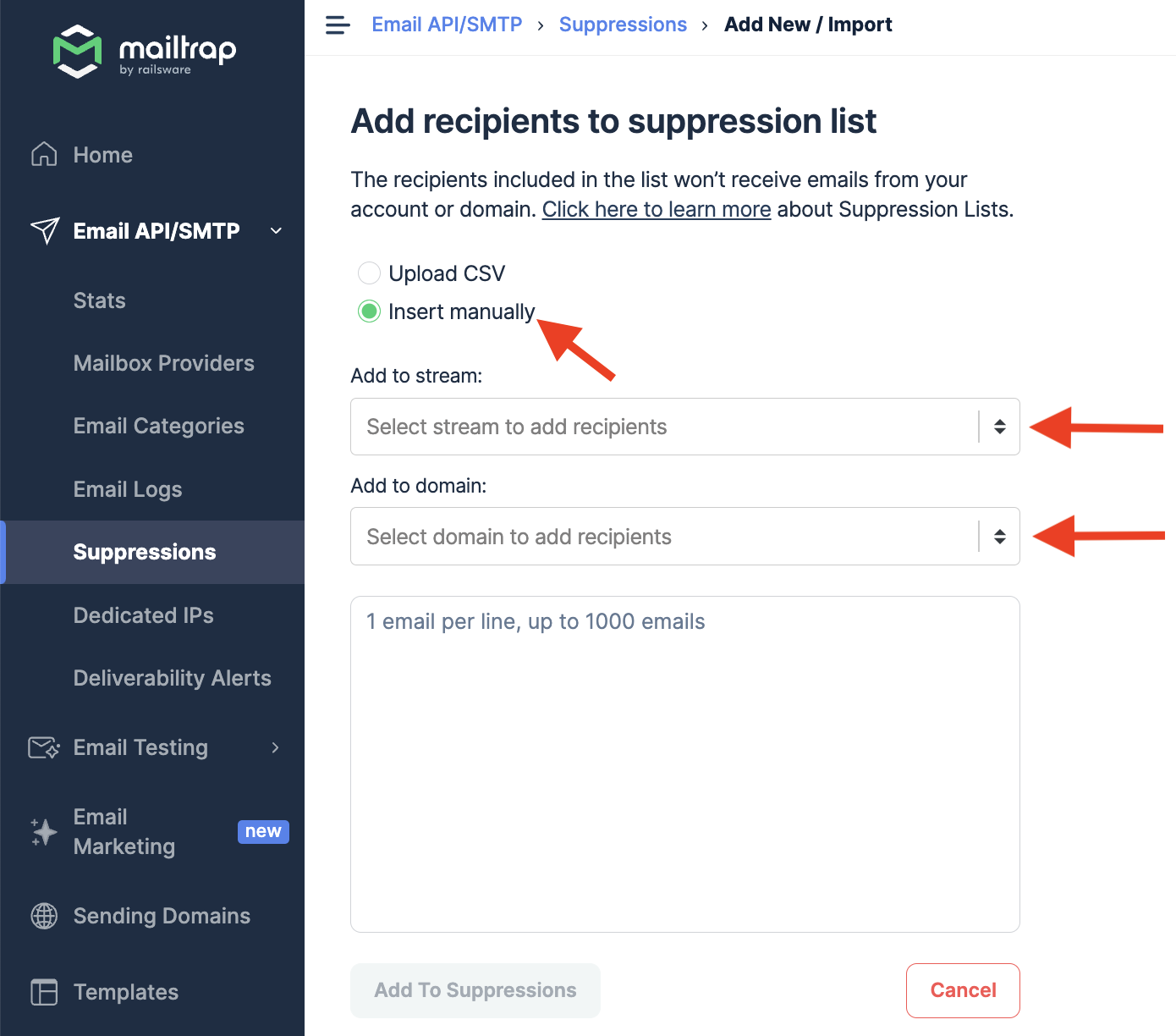Select the Insert manually radio option
Viewport: 1176px width, 1036px height.
[x=369, y=311]
